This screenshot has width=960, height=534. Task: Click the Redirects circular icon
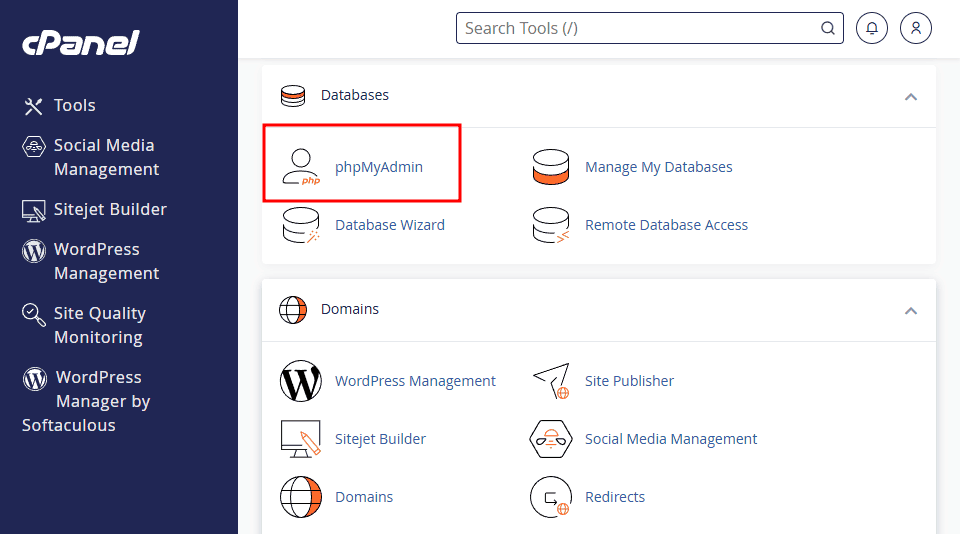tap(550, 497)
